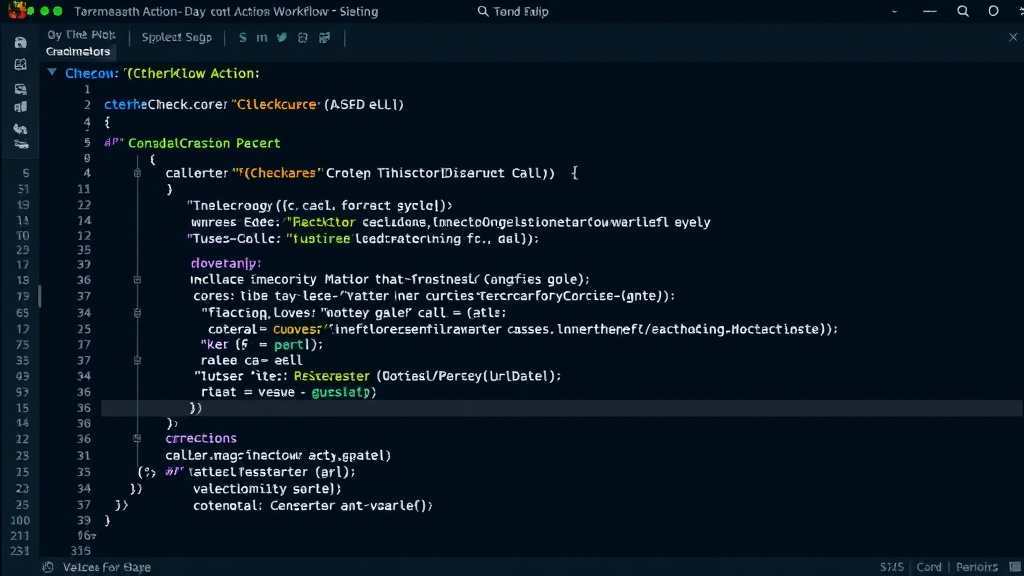Click the Cord status bar entry
Viewport: 1024px width, 576px height.
929,567
